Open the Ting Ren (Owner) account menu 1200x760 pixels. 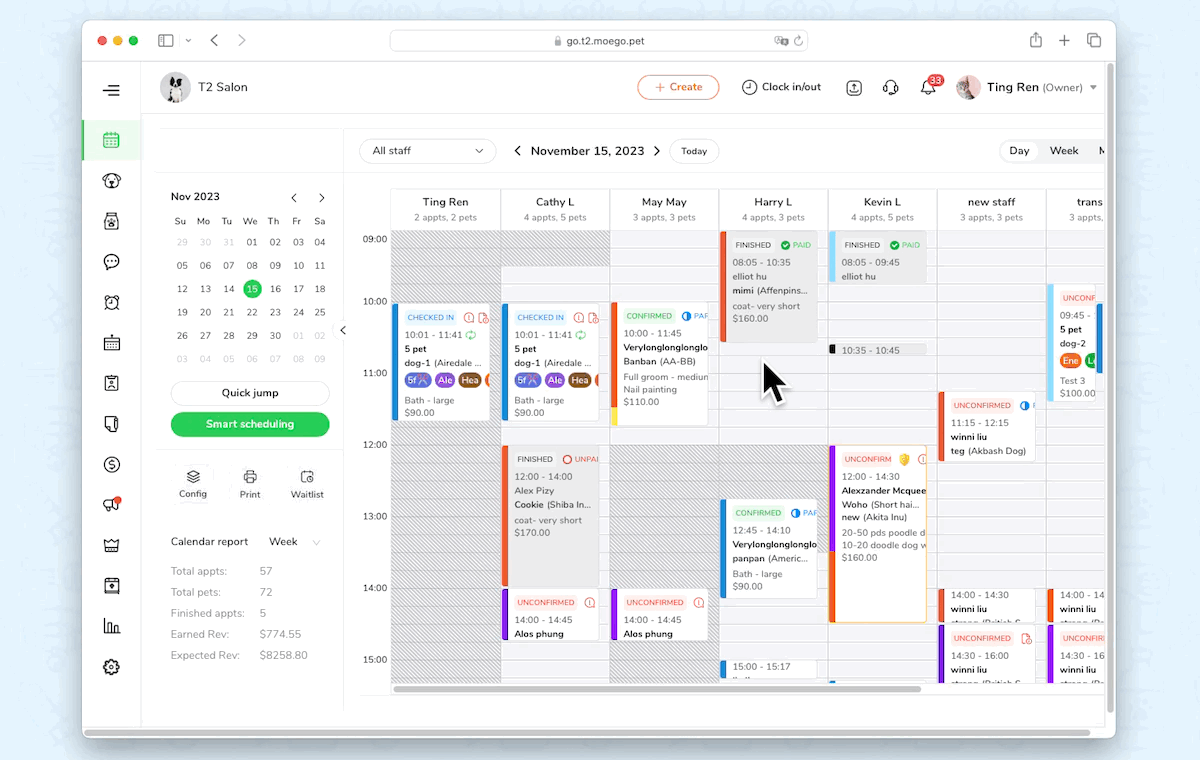1027,87
